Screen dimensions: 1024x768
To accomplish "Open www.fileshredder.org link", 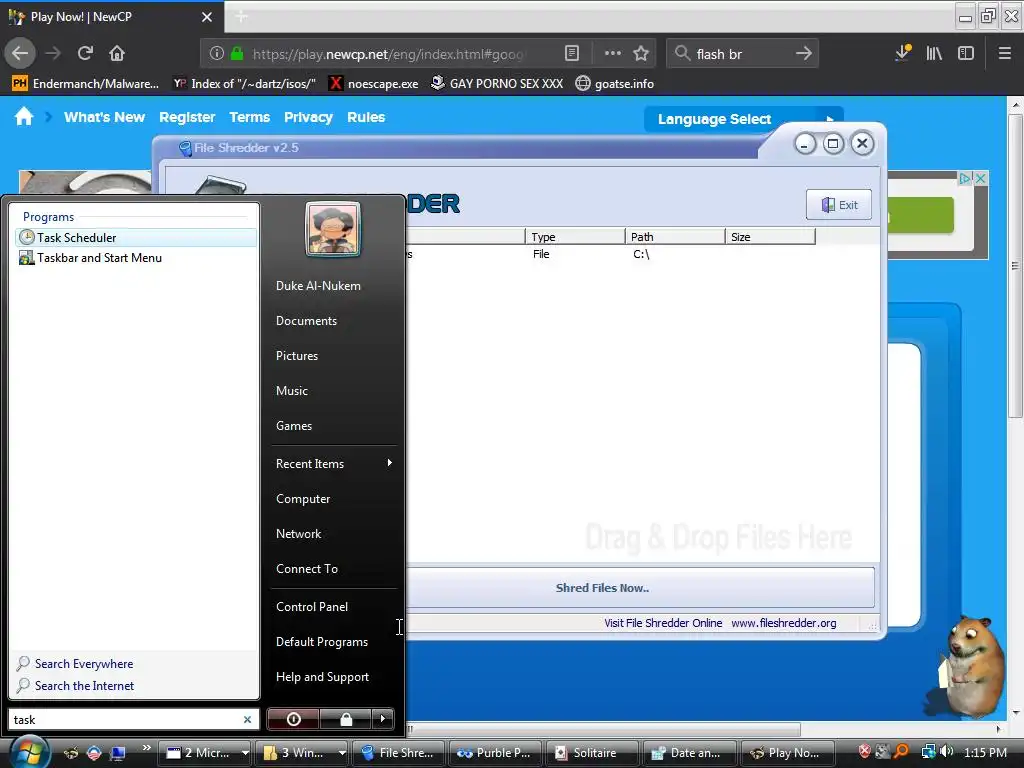I will [x=784, y=623].
